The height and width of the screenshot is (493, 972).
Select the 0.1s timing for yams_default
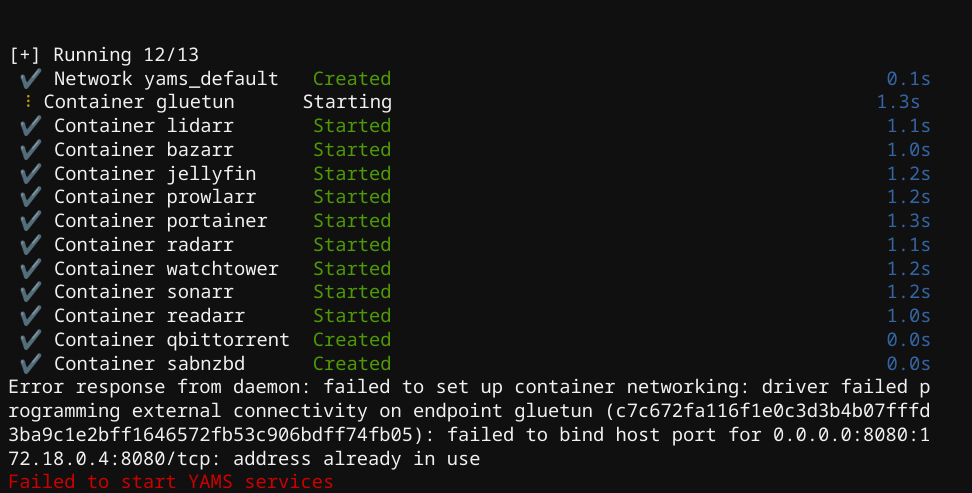click(908, 78)
